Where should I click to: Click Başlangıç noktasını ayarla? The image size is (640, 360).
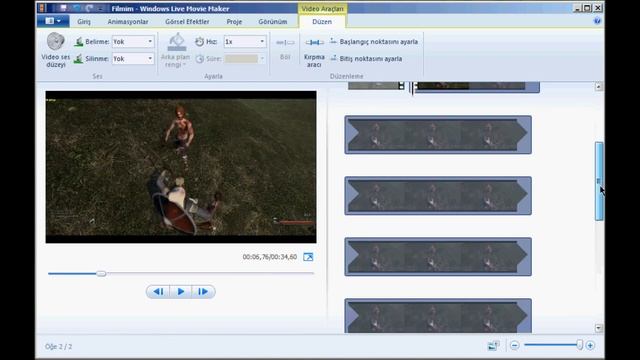pos(374,42)
